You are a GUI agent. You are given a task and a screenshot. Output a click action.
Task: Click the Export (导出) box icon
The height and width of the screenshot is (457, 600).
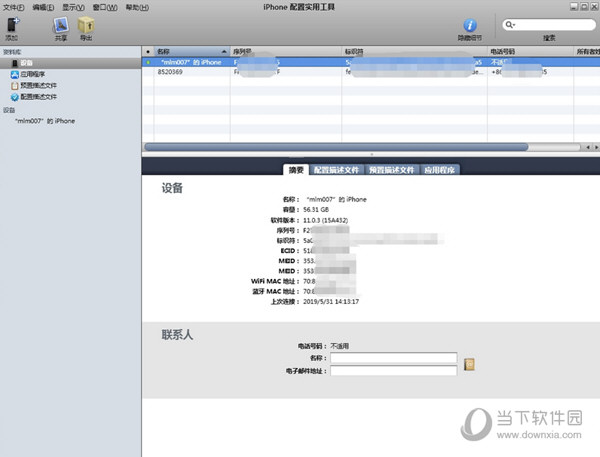86,25
